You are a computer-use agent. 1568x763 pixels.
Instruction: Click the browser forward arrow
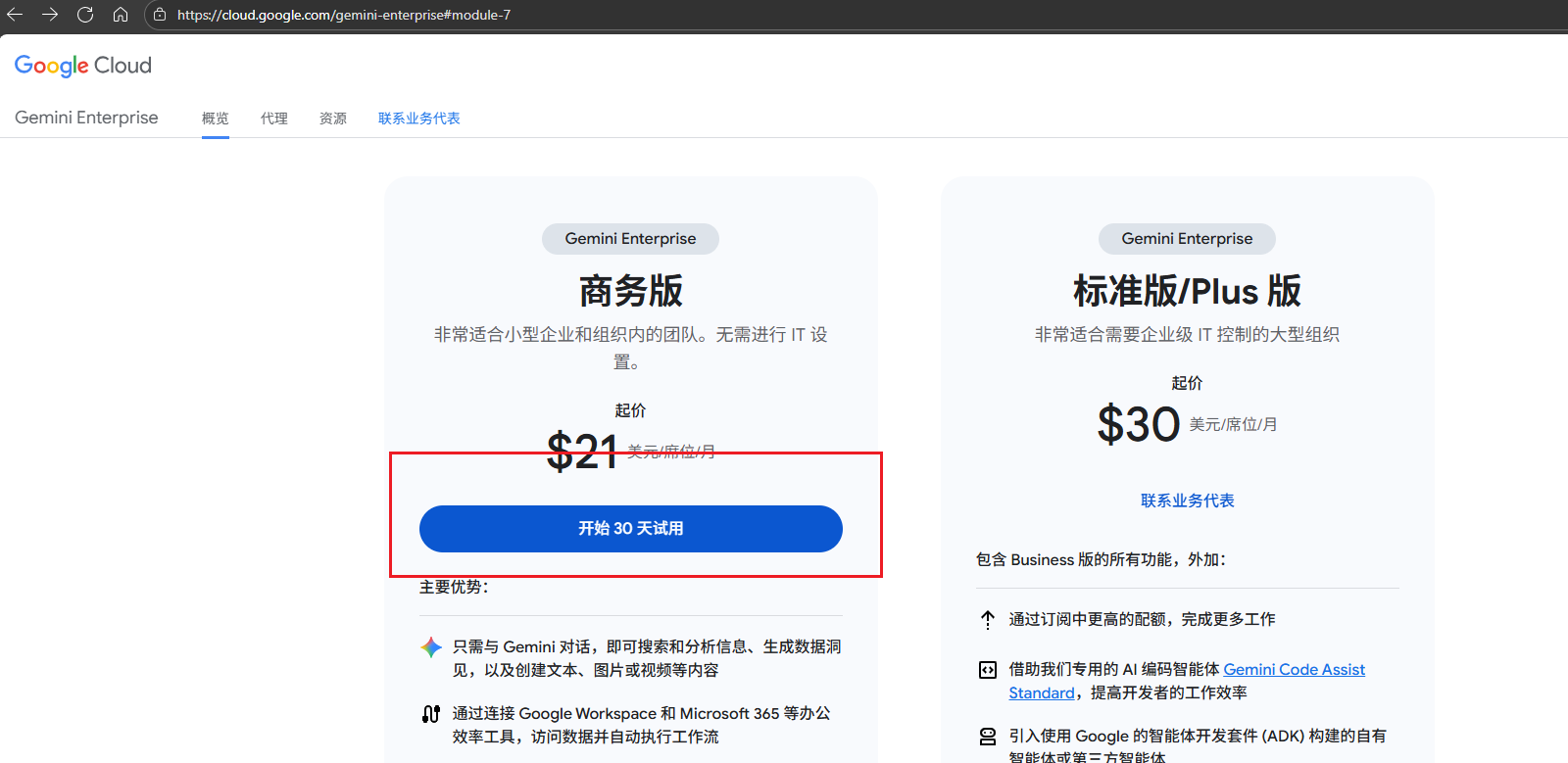50,15
